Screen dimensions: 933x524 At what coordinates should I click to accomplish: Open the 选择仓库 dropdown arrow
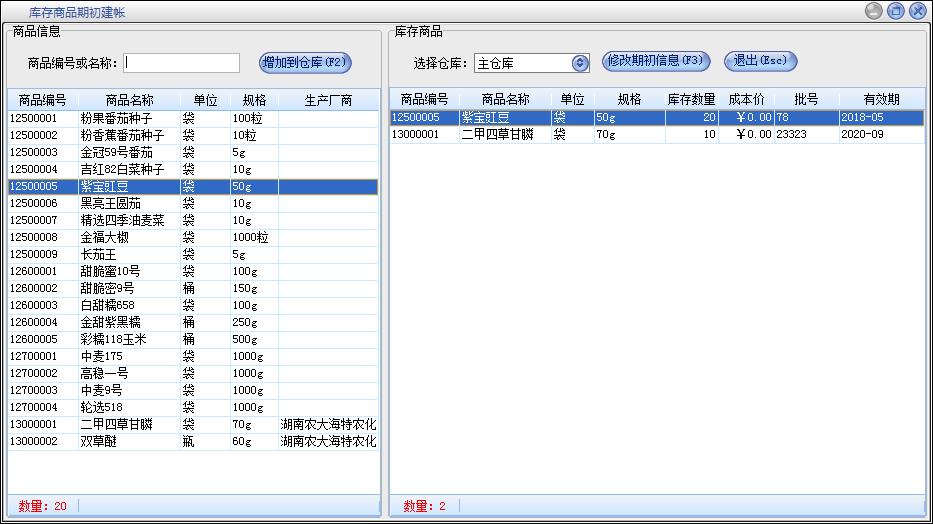(x=580, y=63)
